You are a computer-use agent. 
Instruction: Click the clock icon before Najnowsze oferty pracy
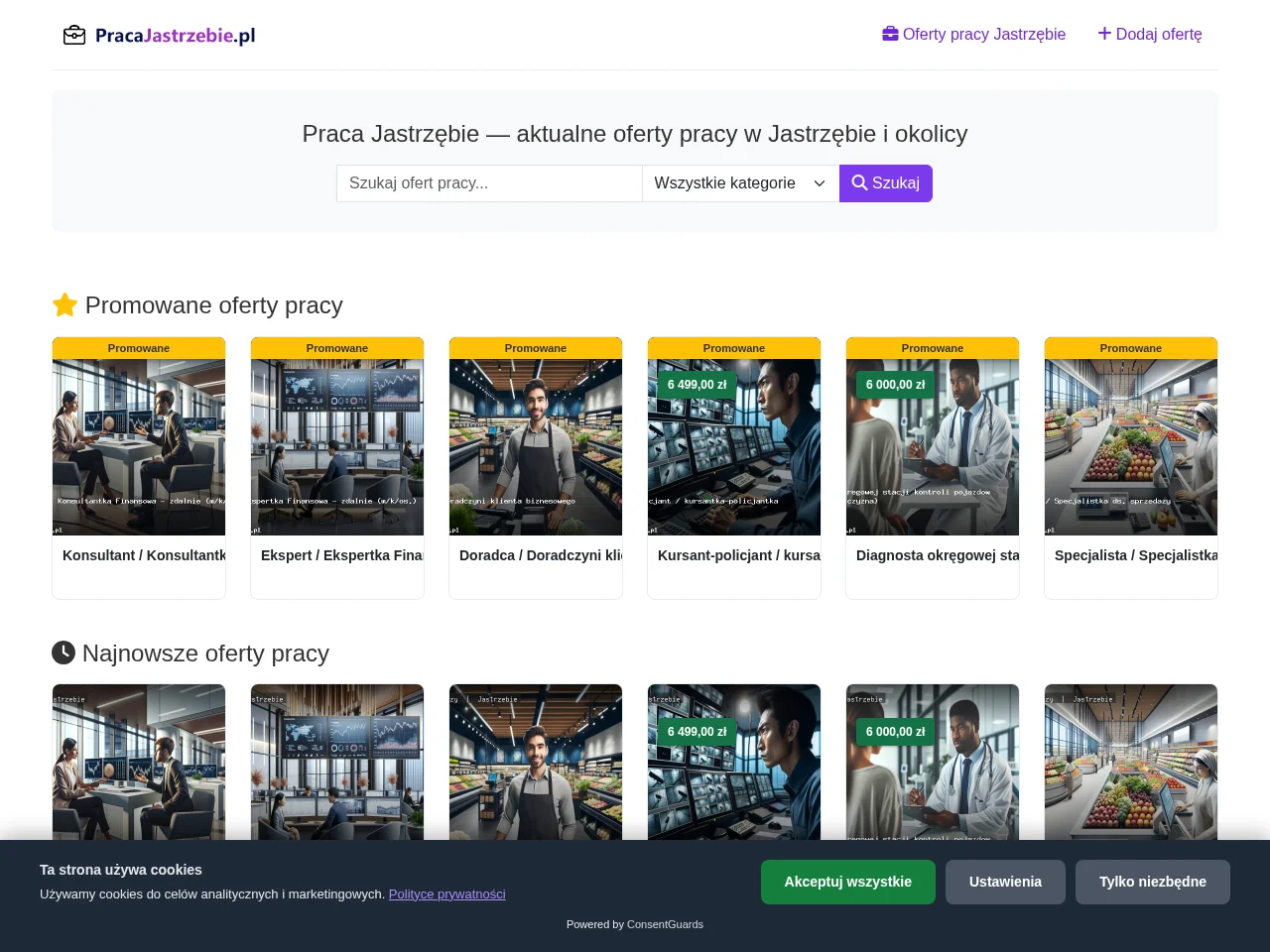point(63,653)
